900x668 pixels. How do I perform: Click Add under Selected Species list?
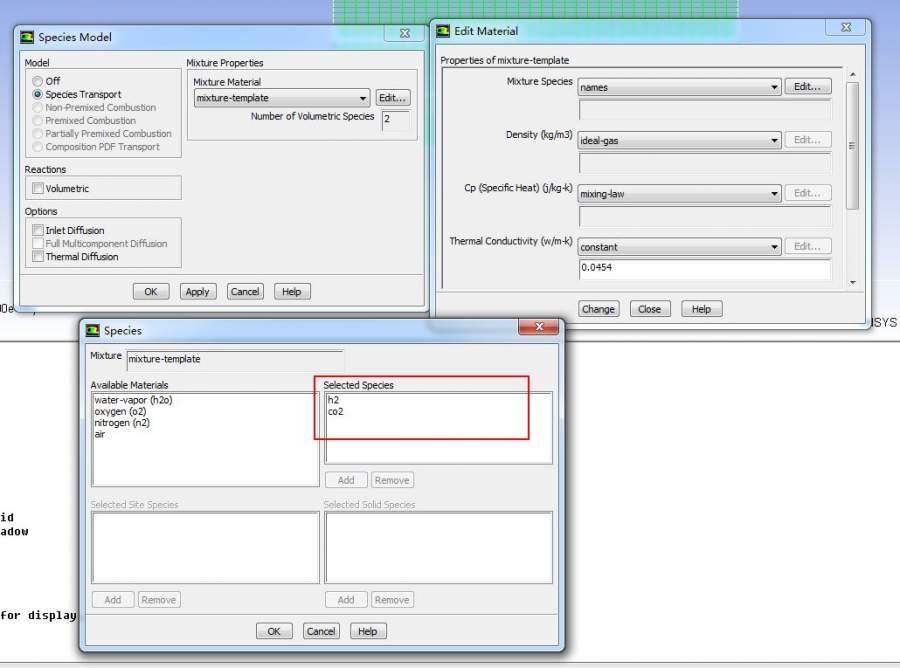(346, 480)
